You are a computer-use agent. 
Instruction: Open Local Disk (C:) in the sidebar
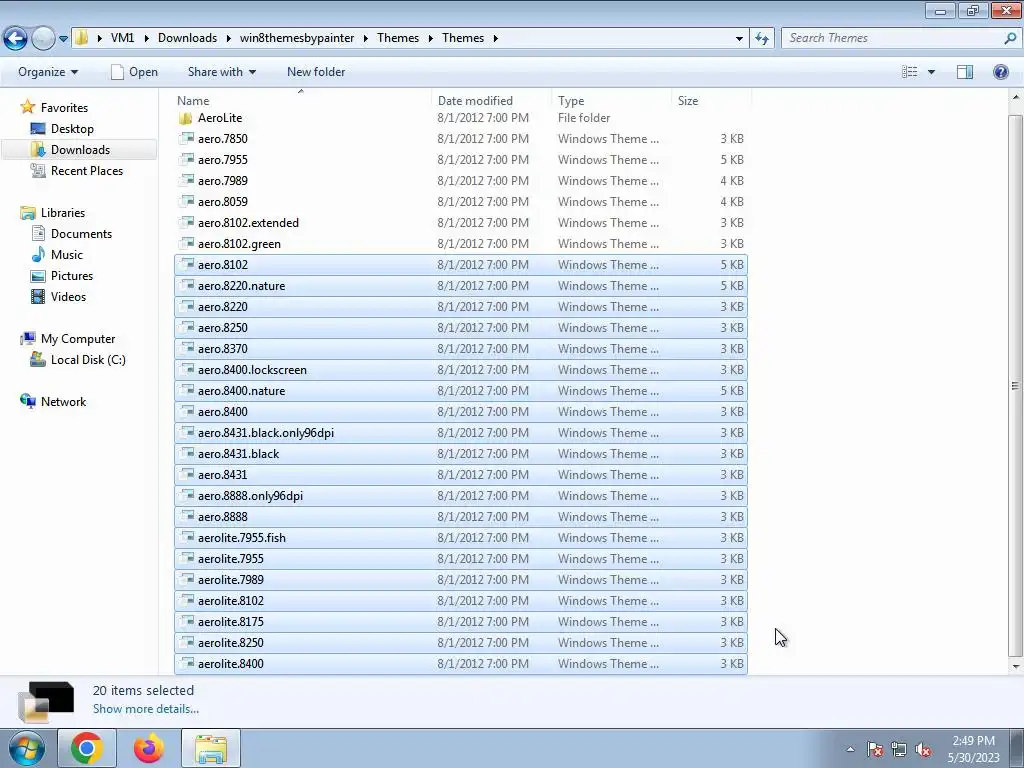88,360
